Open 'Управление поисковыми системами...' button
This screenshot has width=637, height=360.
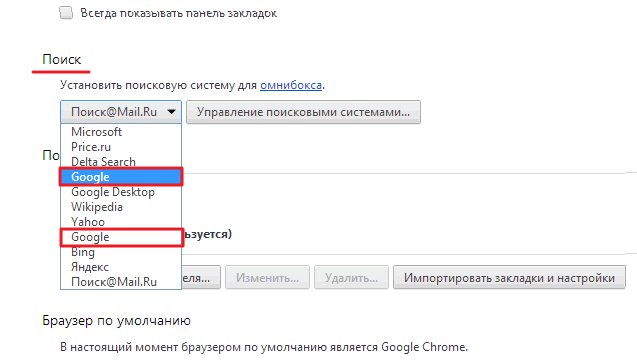pyautogui.click(x=303, y=112)
